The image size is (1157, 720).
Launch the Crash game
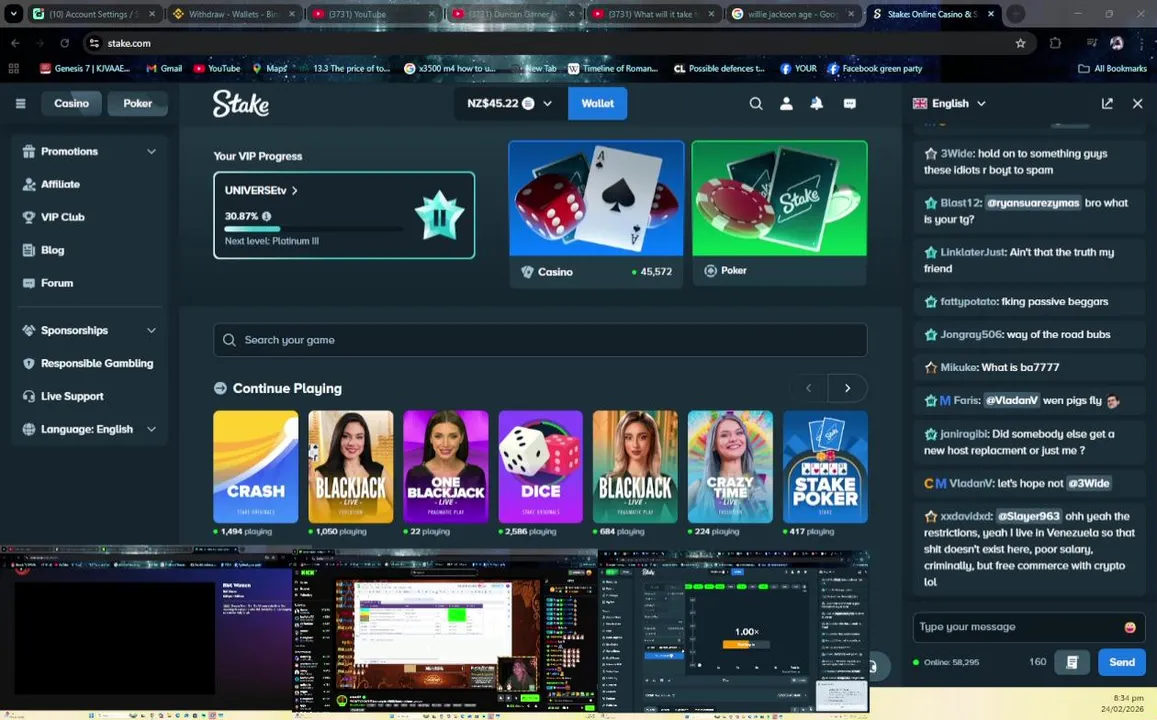pos(256,467)
